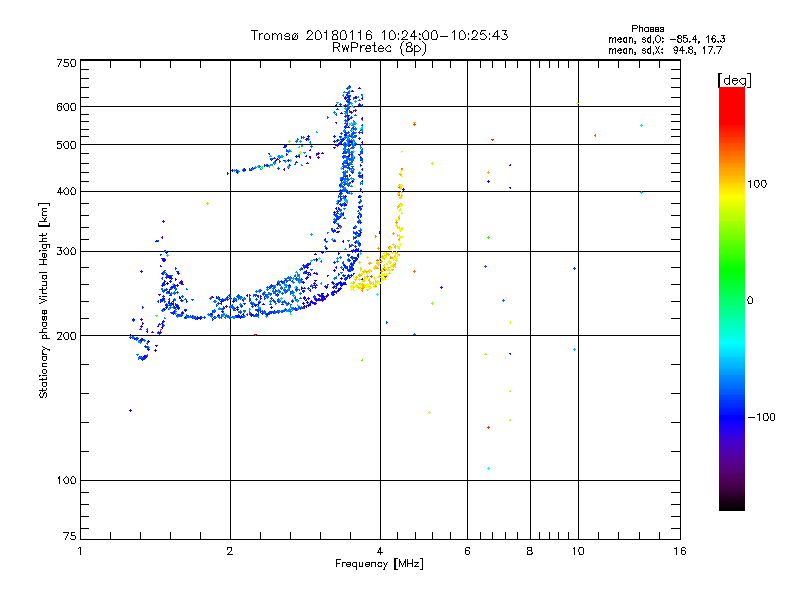Click the x-axis tick label '6'
Screen dimensions: 800x600
point(467,551)
